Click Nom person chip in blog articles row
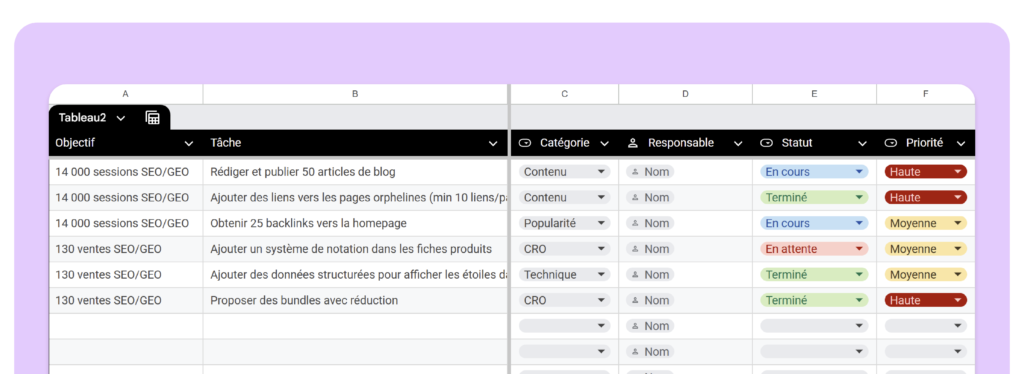The width and height of the screenshot is (1024, 374). pyautogui.click(x=650, y=172)
